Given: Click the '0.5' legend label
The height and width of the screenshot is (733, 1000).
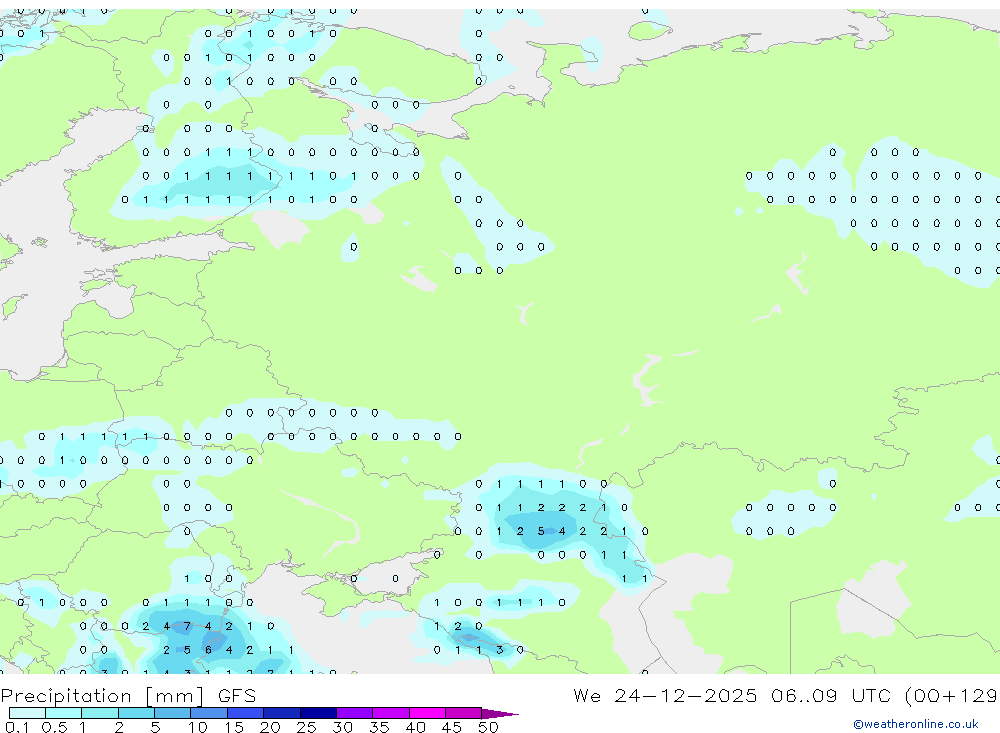Looking at the screenshot, I should (x=54, y=727).
